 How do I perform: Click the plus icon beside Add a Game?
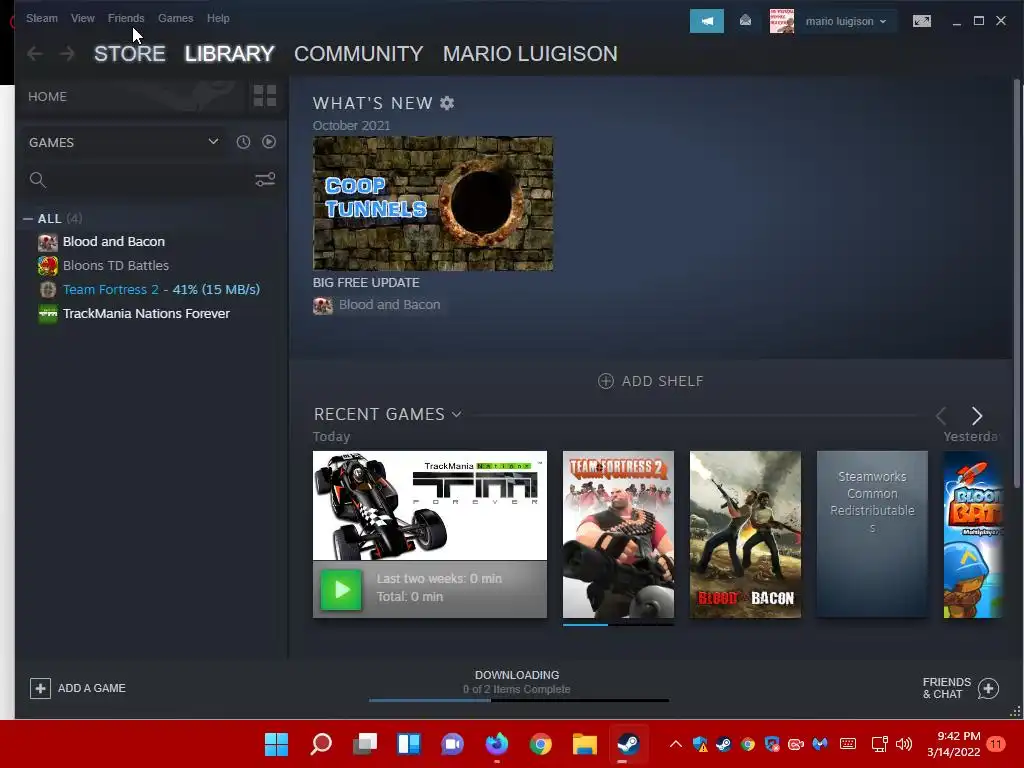(40, 688)
